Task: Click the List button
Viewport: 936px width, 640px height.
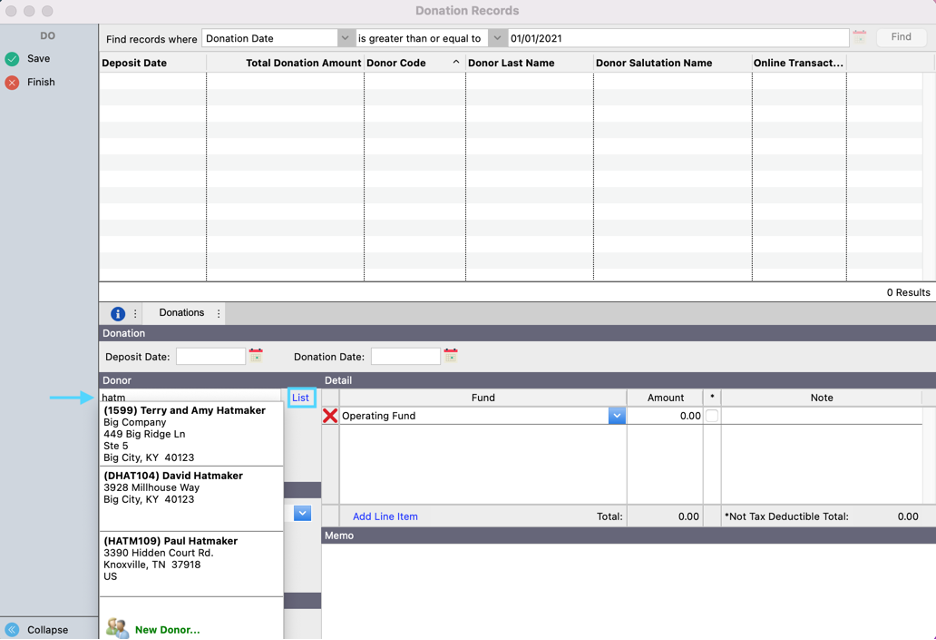Action: point(300,398)
